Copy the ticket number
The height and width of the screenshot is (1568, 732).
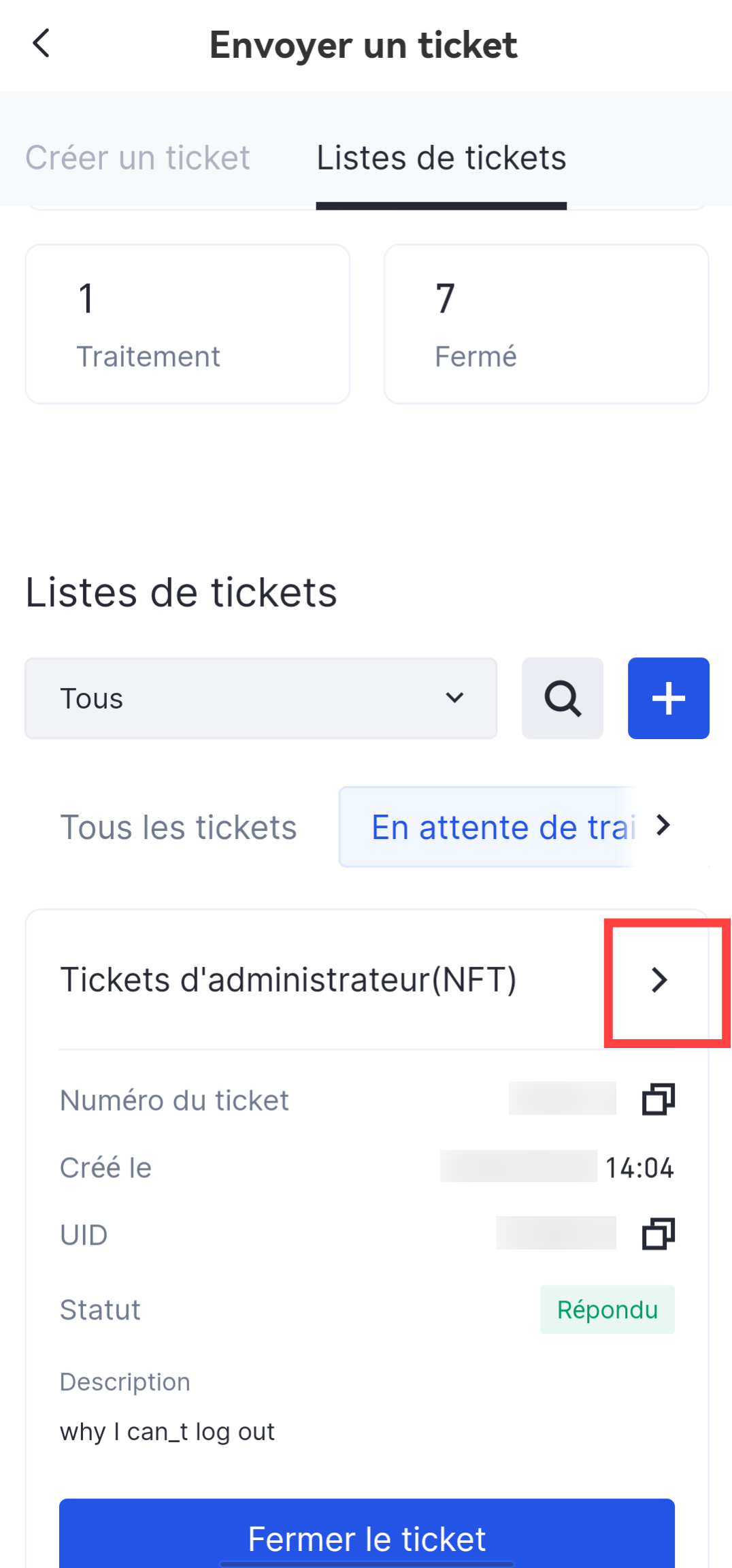[x=659, y=1099]
